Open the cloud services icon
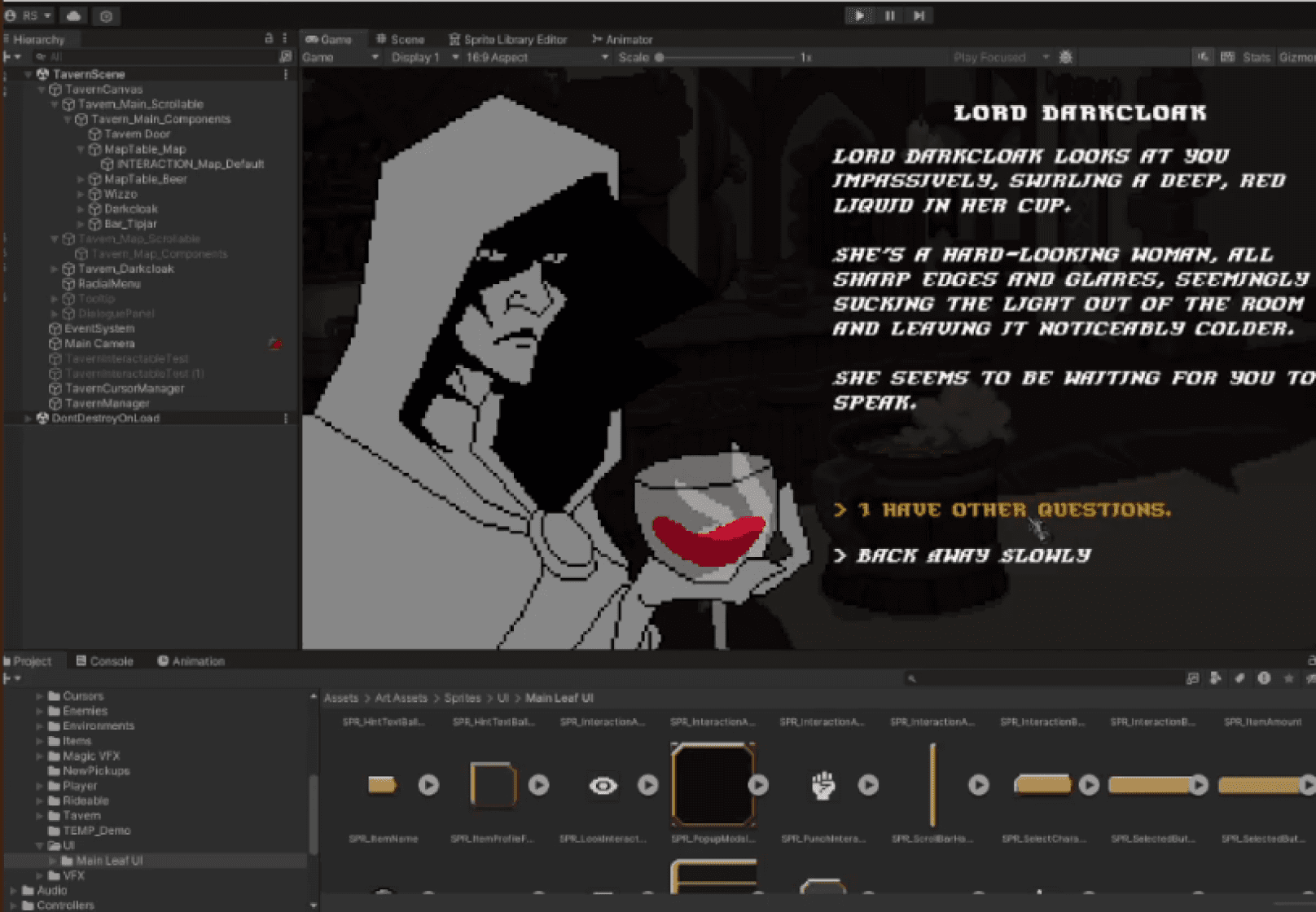1316x912 pixels. (x=73, y=15)
